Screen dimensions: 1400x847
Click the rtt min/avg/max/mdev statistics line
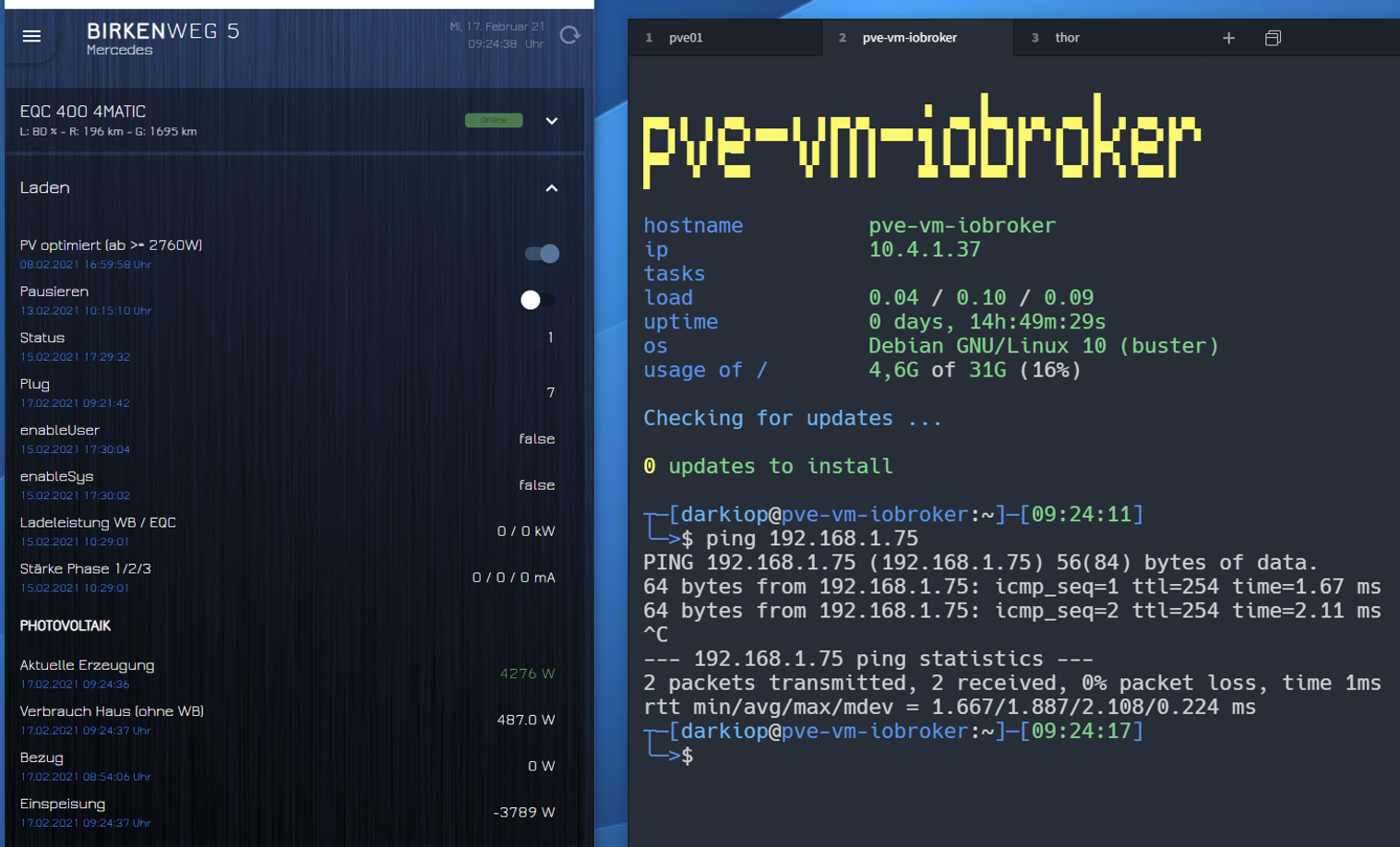point(950,707)
